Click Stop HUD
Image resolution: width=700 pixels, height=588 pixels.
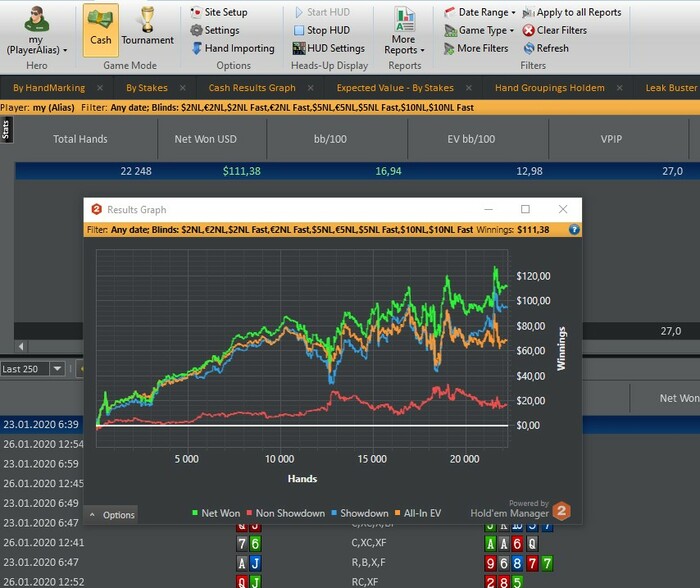pyautogui.click(x=321, y=30)
